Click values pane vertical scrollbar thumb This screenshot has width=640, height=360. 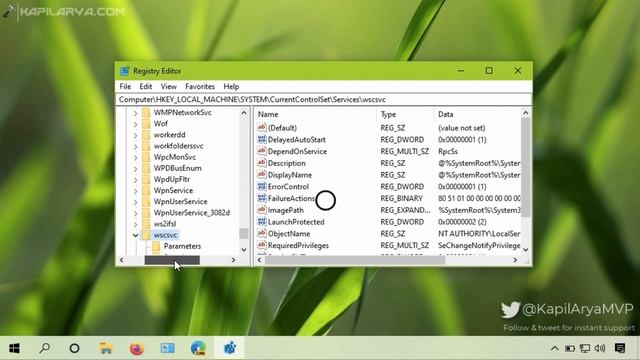pos(525,167)
